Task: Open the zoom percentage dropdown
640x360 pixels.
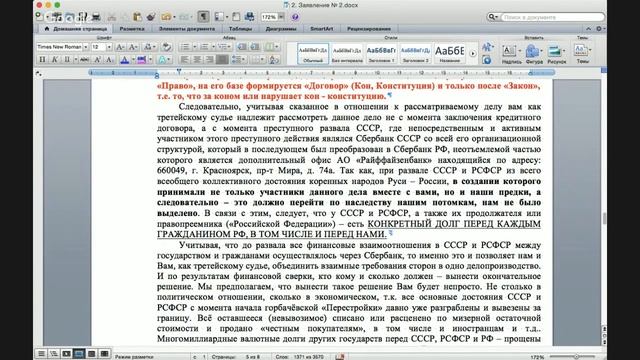Action: (x=281, y=17)
